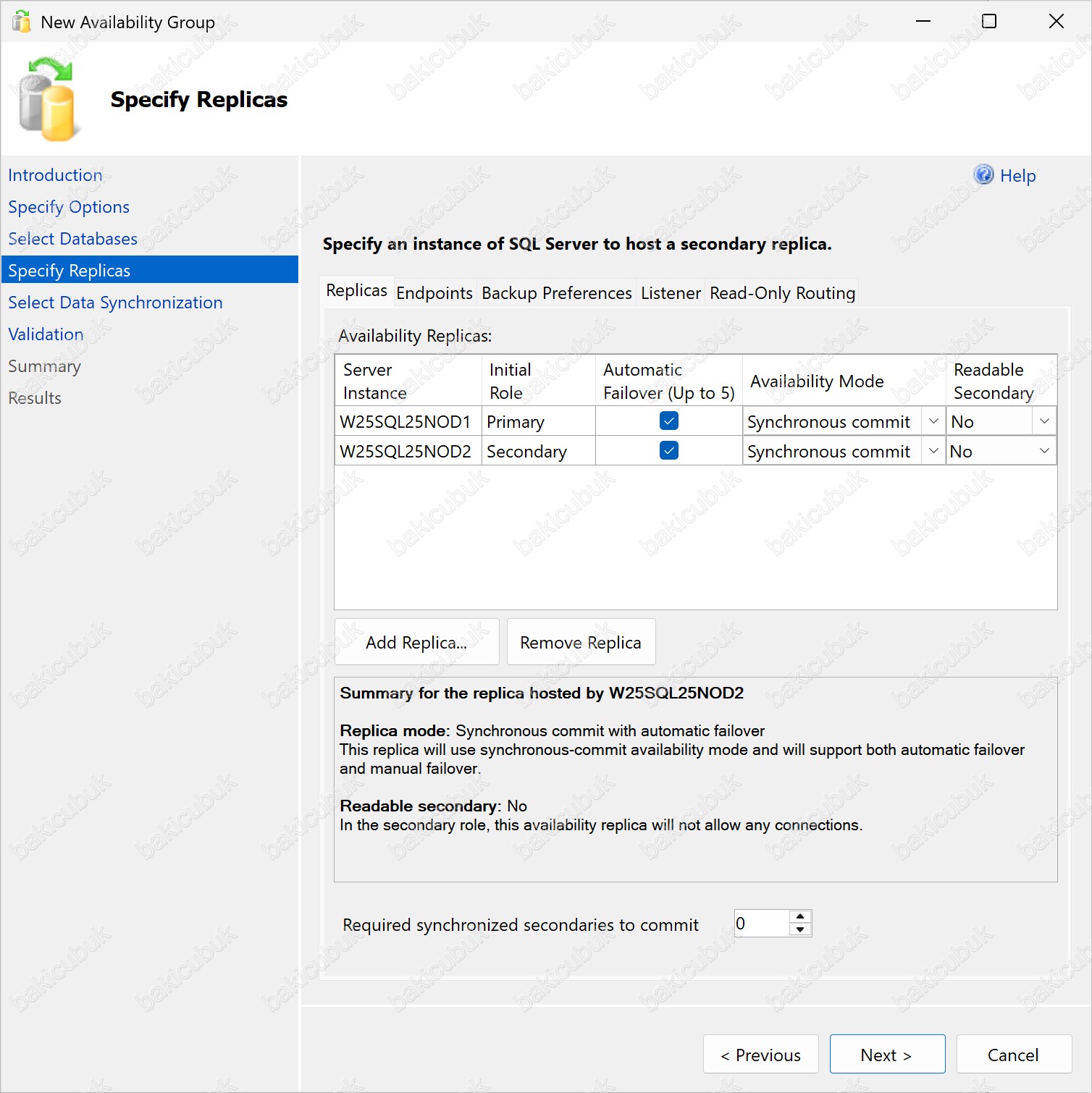1092x1093 pixels.
Task: Expand Readable Secondary dropdown for W25SQL25NOD2
Action: click(1044, 451)
